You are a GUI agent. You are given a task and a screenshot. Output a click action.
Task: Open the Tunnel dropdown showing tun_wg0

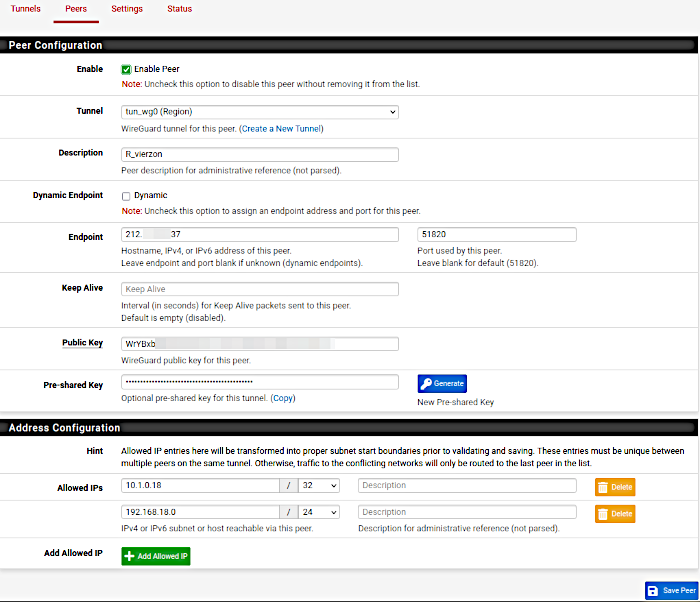tap(259, 112)
